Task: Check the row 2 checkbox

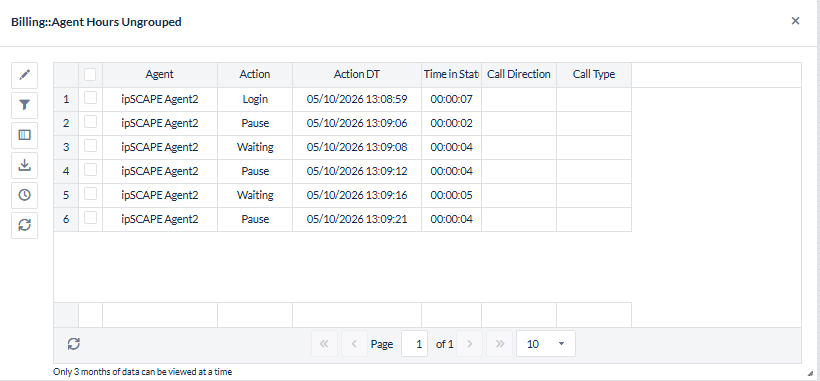Action: 90,122
